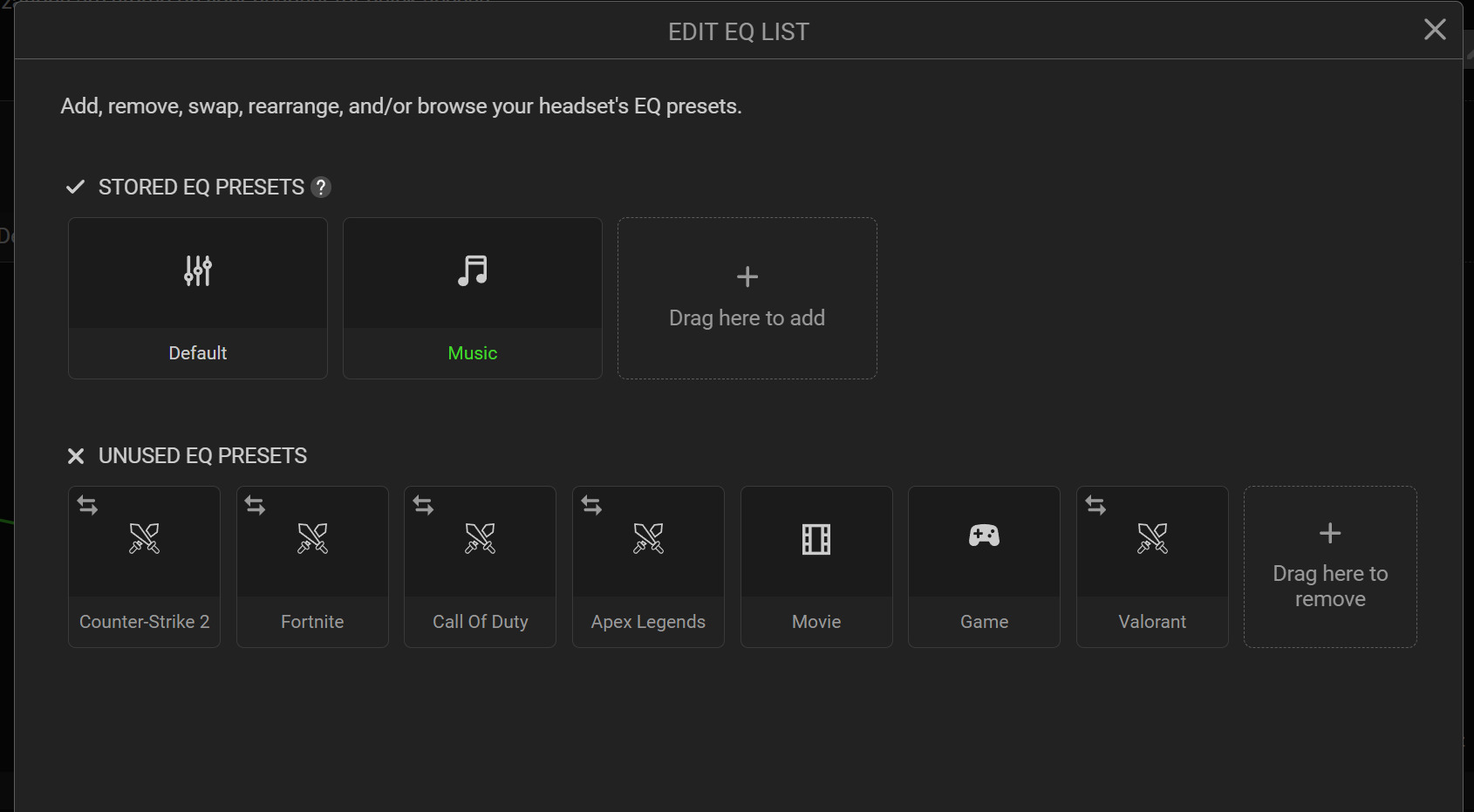Viewport: 1474px width, 812px height.
Task: Click the Movie preset film strip icon
Action: click(x=816, y=539)
